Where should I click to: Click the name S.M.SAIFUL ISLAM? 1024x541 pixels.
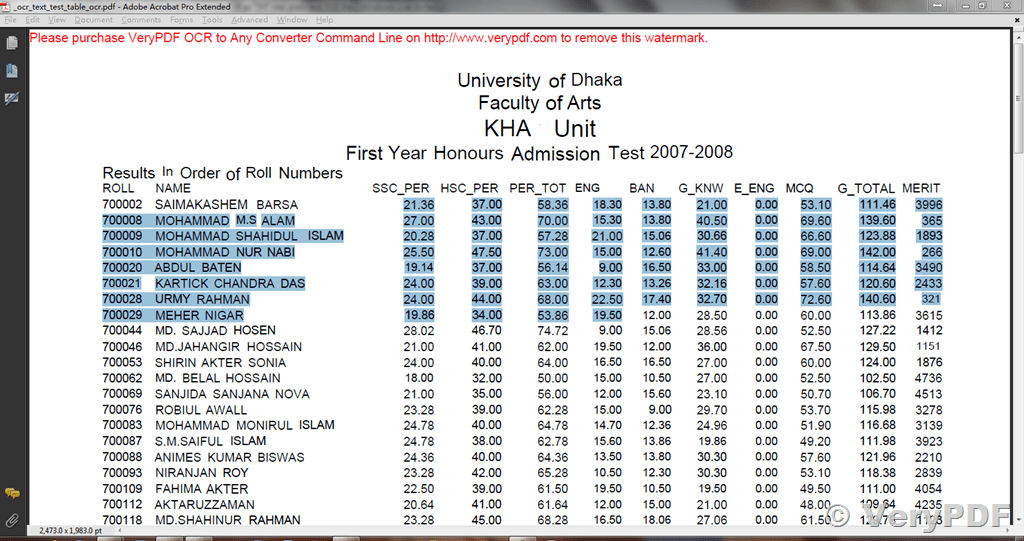tap(210, 441)
